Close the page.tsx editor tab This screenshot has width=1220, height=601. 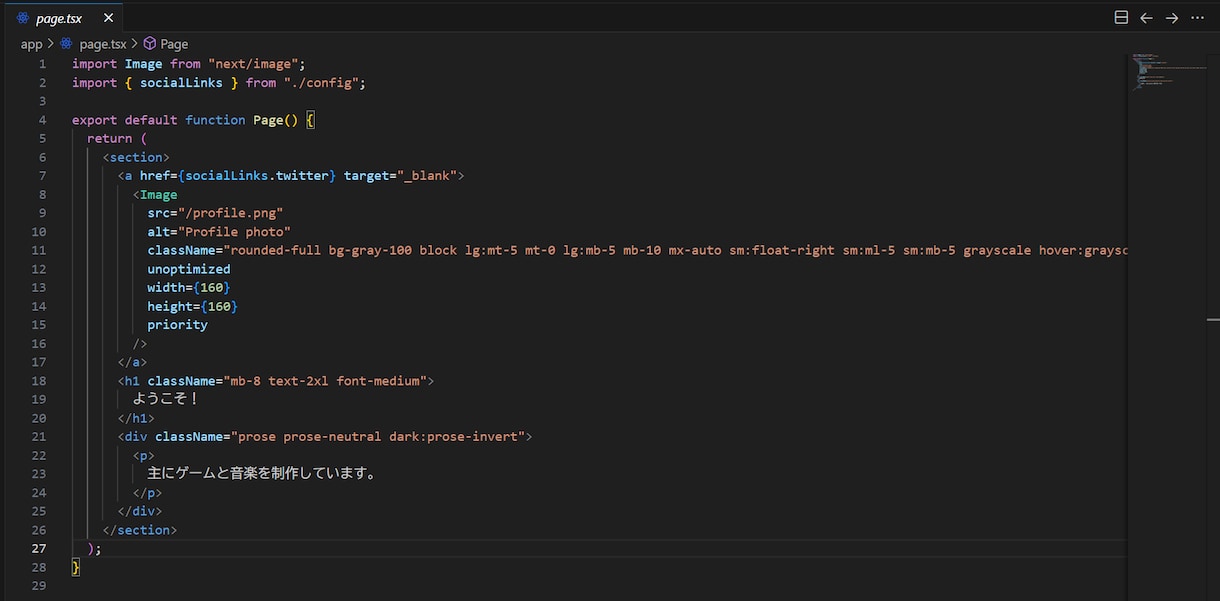pyautogui.click(x=108, y=18)
